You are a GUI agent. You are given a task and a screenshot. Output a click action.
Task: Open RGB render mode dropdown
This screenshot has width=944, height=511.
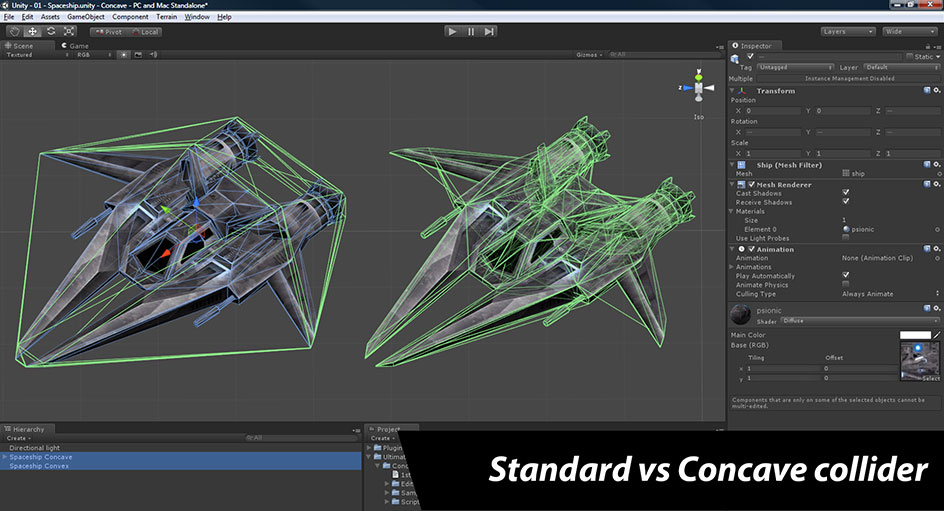pyautogui.click(x=93, y=55)
